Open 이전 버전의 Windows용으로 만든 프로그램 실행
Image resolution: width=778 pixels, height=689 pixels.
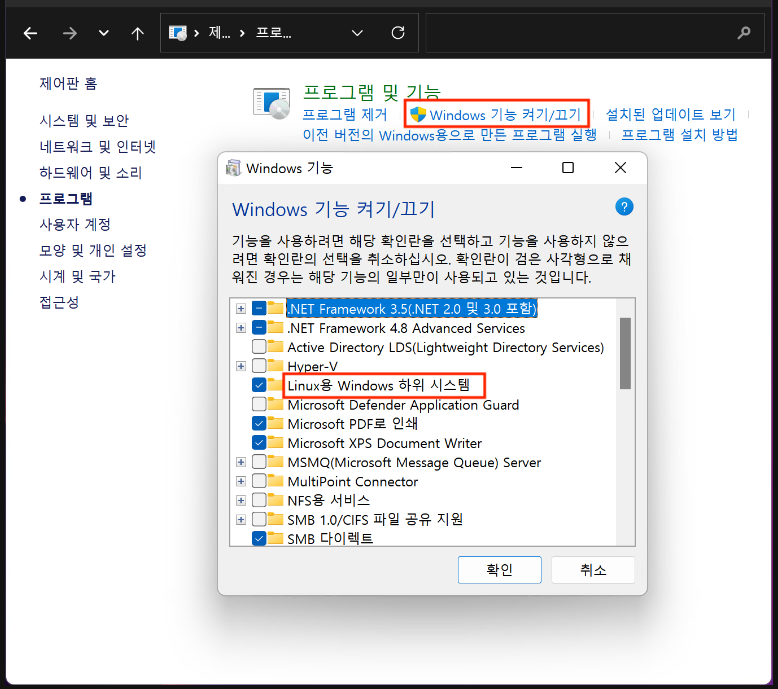click(x=450, y=135)
